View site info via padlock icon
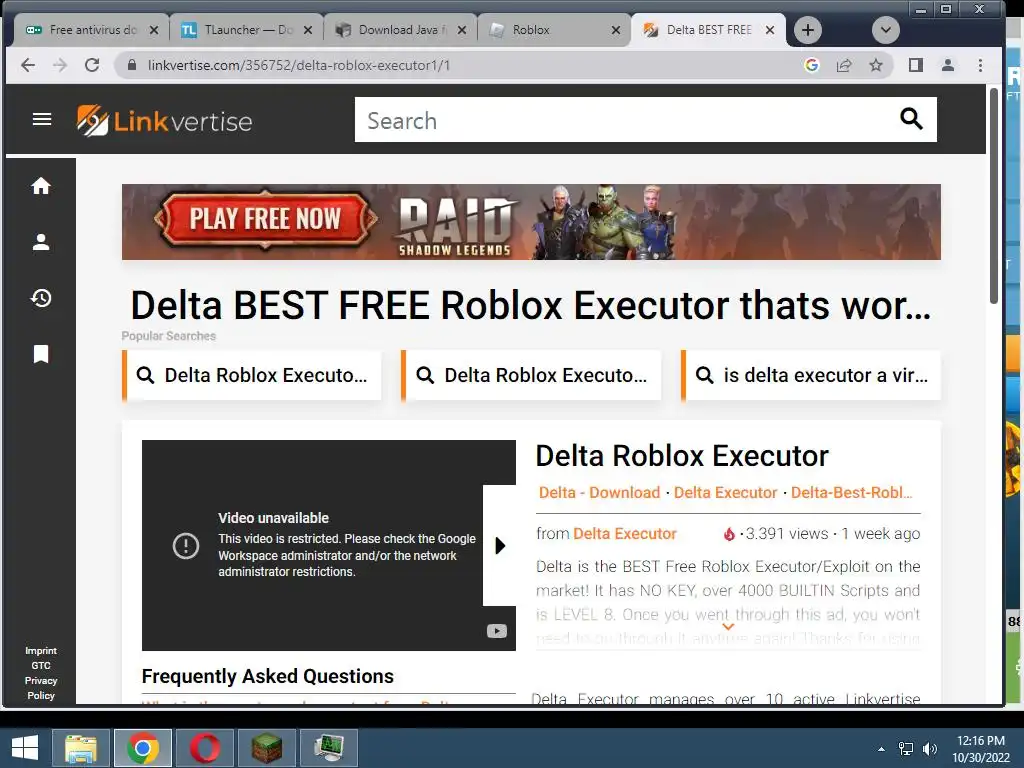The image size is (1024, 768). (132, 65)
